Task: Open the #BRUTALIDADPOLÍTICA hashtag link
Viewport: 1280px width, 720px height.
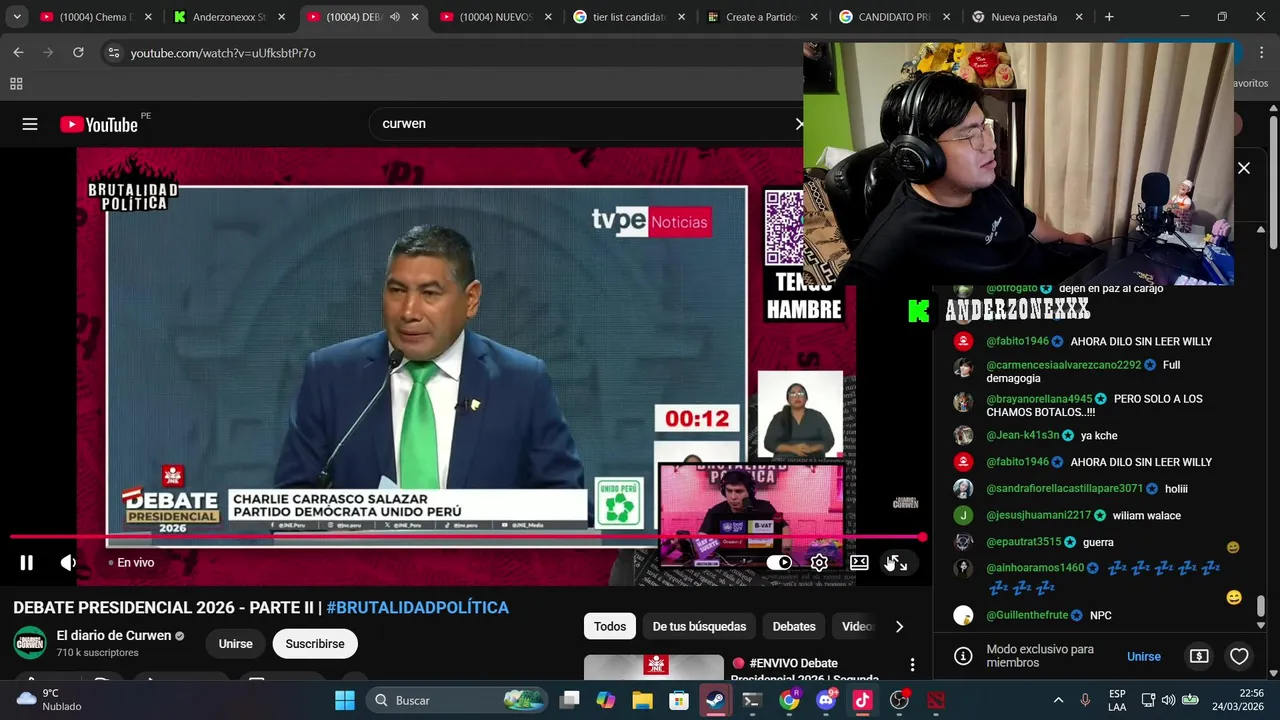Action: point(417,607)
